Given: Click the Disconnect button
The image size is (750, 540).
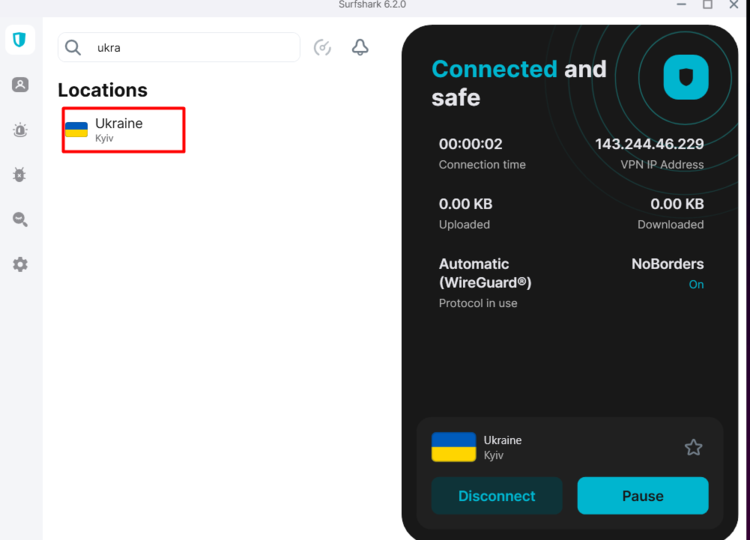Looking at the screenshot, I should coord(497,496).
